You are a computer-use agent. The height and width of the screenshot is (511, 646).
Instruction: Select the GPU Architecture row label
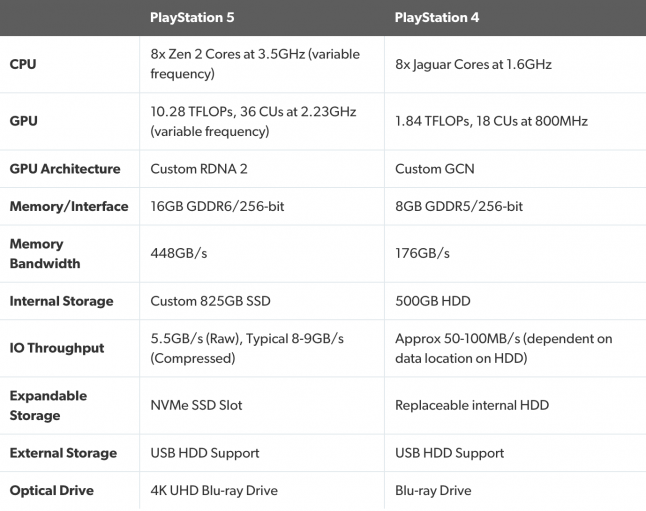pos(65,169)
